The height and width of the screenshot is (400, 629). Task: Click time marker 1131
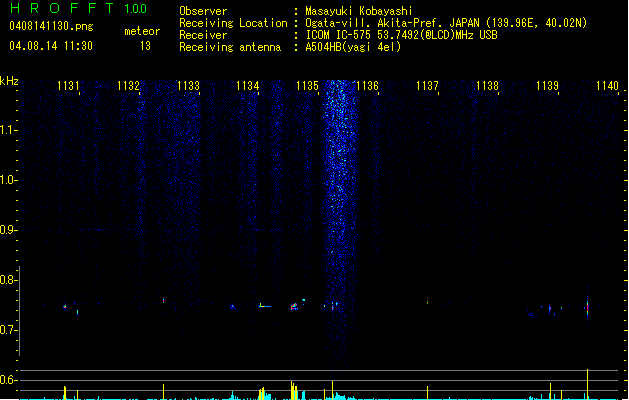68,86
